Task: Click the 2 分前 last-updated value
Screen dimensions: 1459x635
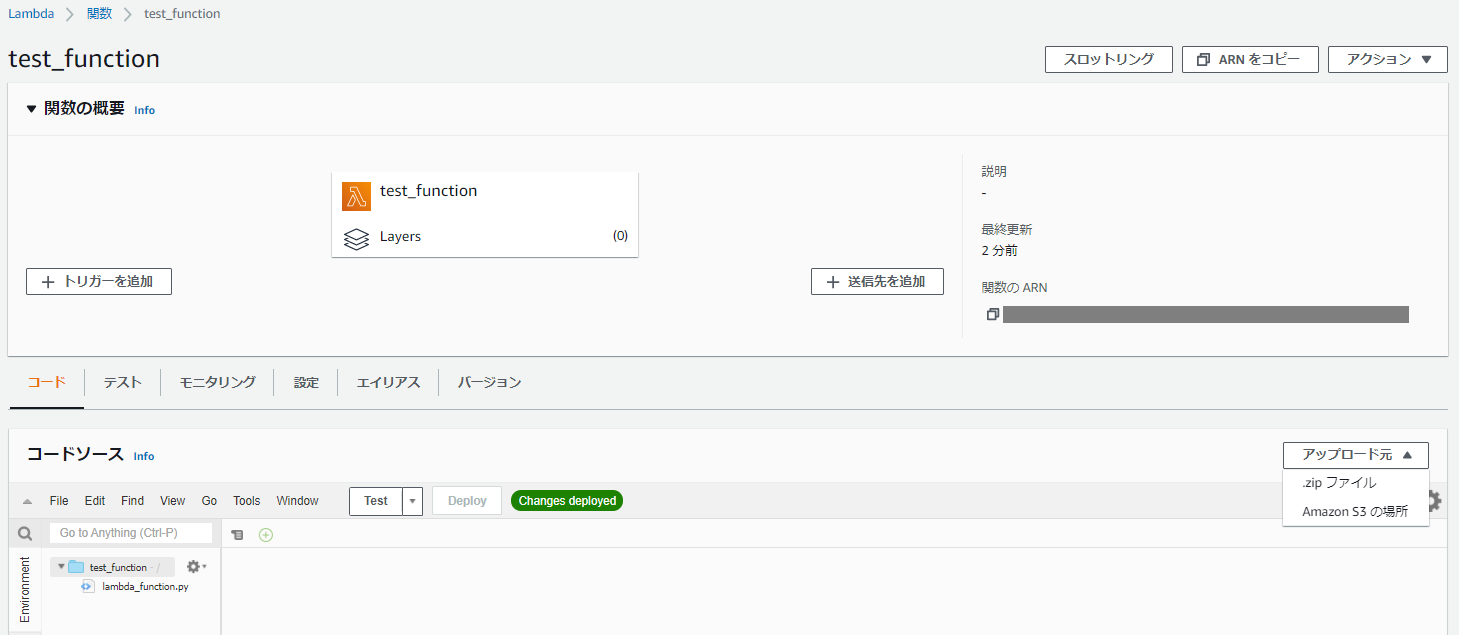Action: (x=1000, y=251)
